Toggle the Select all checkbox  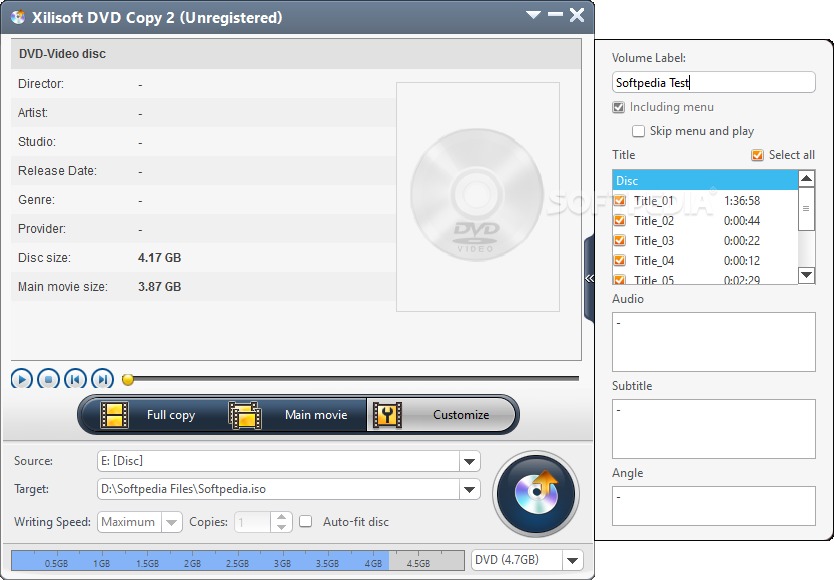(x=757, y=155)
